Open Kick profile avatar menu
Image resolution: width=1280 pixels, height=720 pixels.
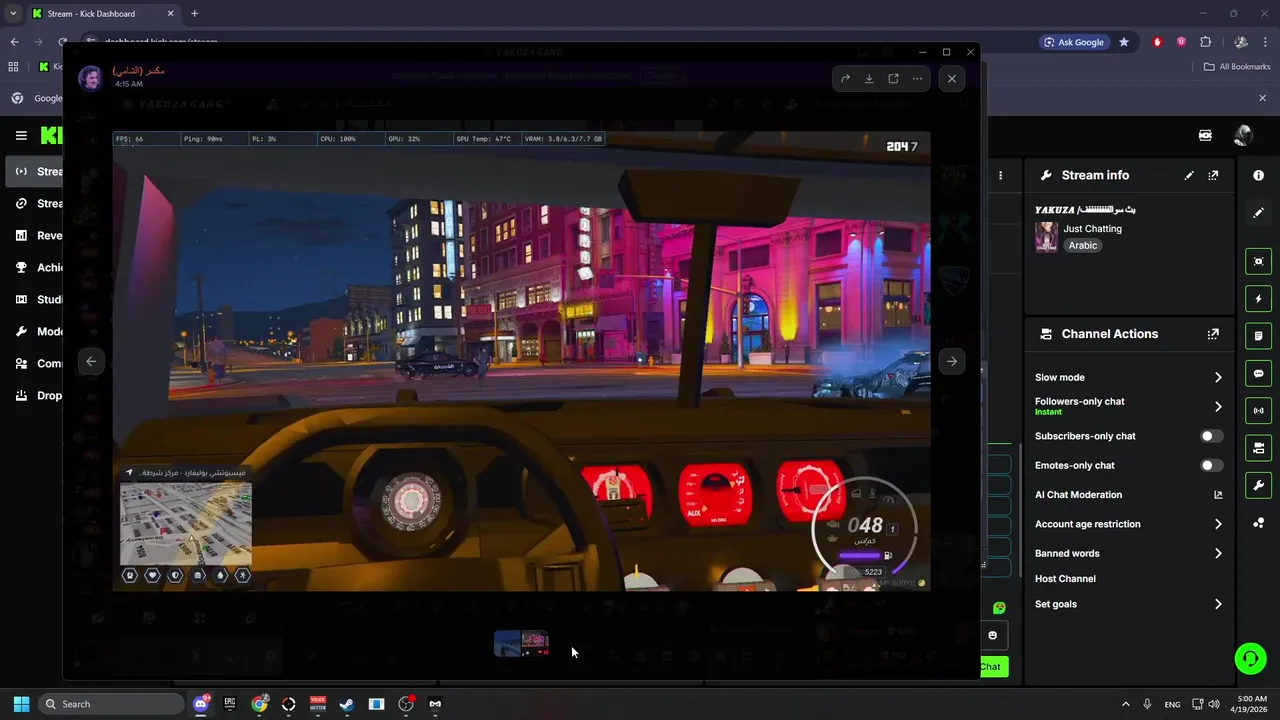(x=1243, y=135)
